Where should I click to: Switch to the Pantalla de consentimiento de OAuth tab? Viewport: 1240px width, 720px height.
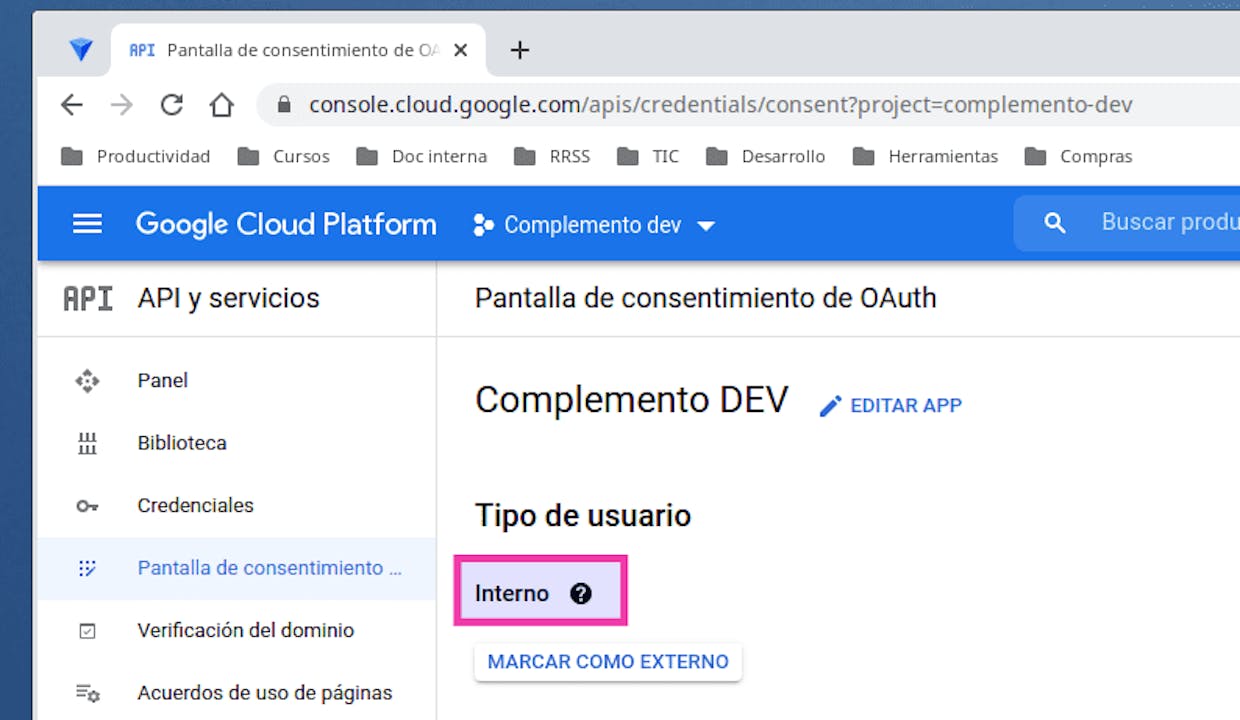[298, 50]
